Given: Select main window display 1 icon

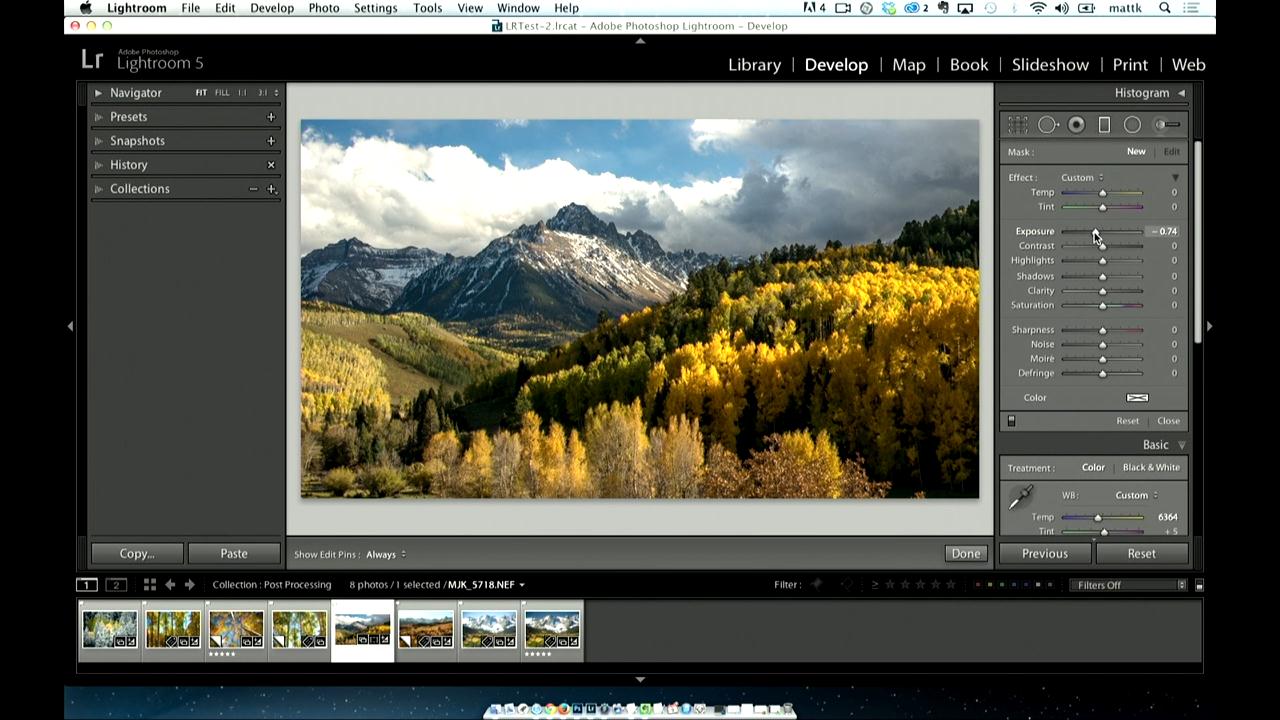Looking at the screenshot, I should pyautogui.click(x=87, y=585).
